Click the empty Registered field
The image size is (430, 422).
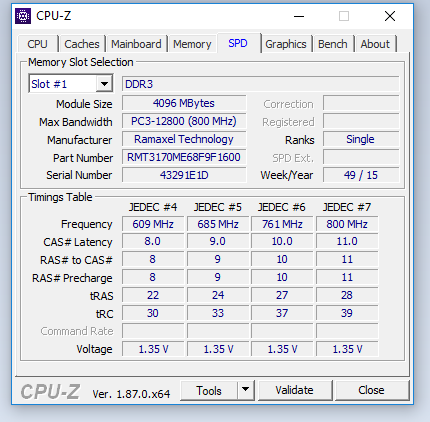(361, 121)
